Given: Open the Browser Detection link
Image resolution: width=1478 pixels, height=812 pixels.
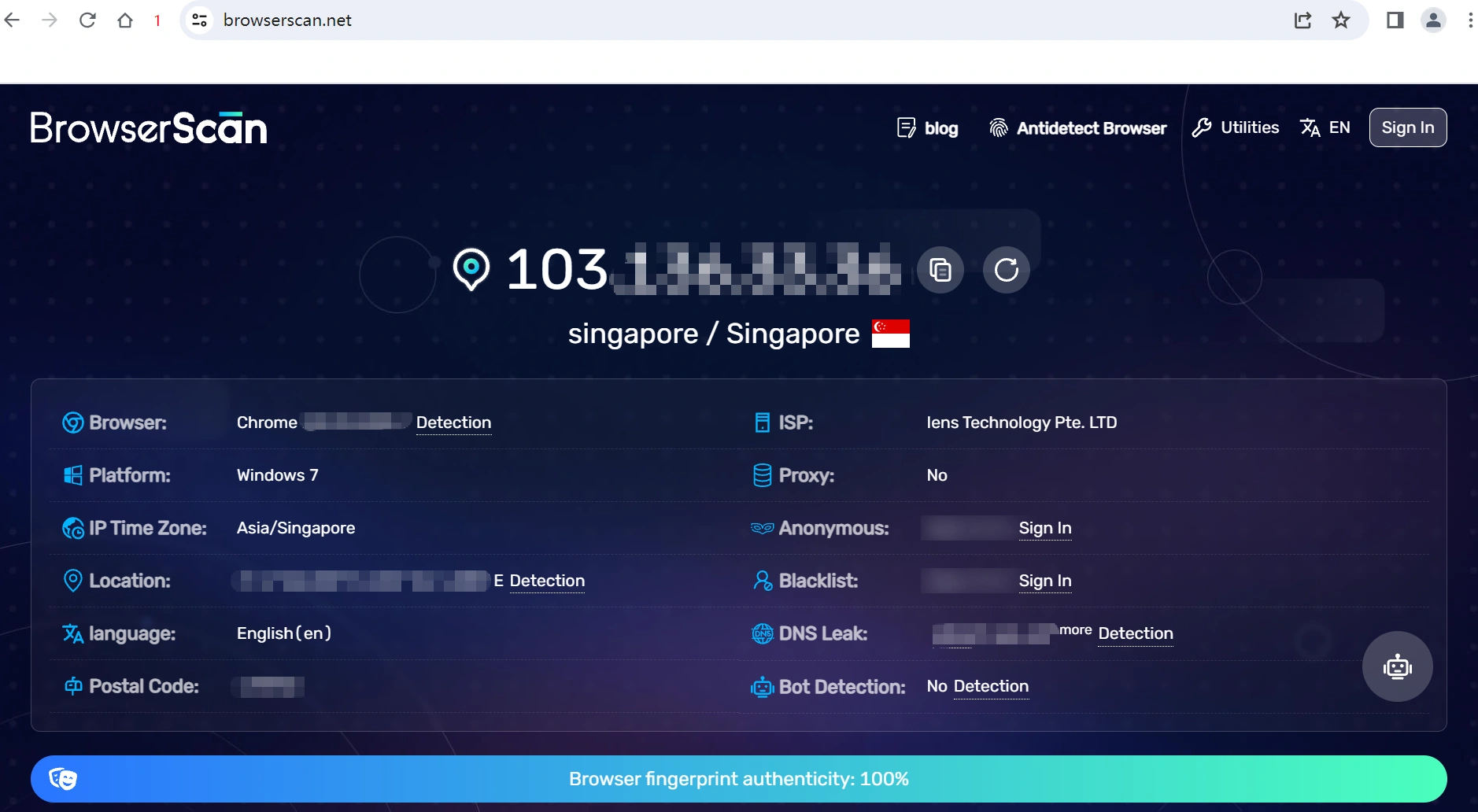Looking at the screenshot, I should coord(453,423).
